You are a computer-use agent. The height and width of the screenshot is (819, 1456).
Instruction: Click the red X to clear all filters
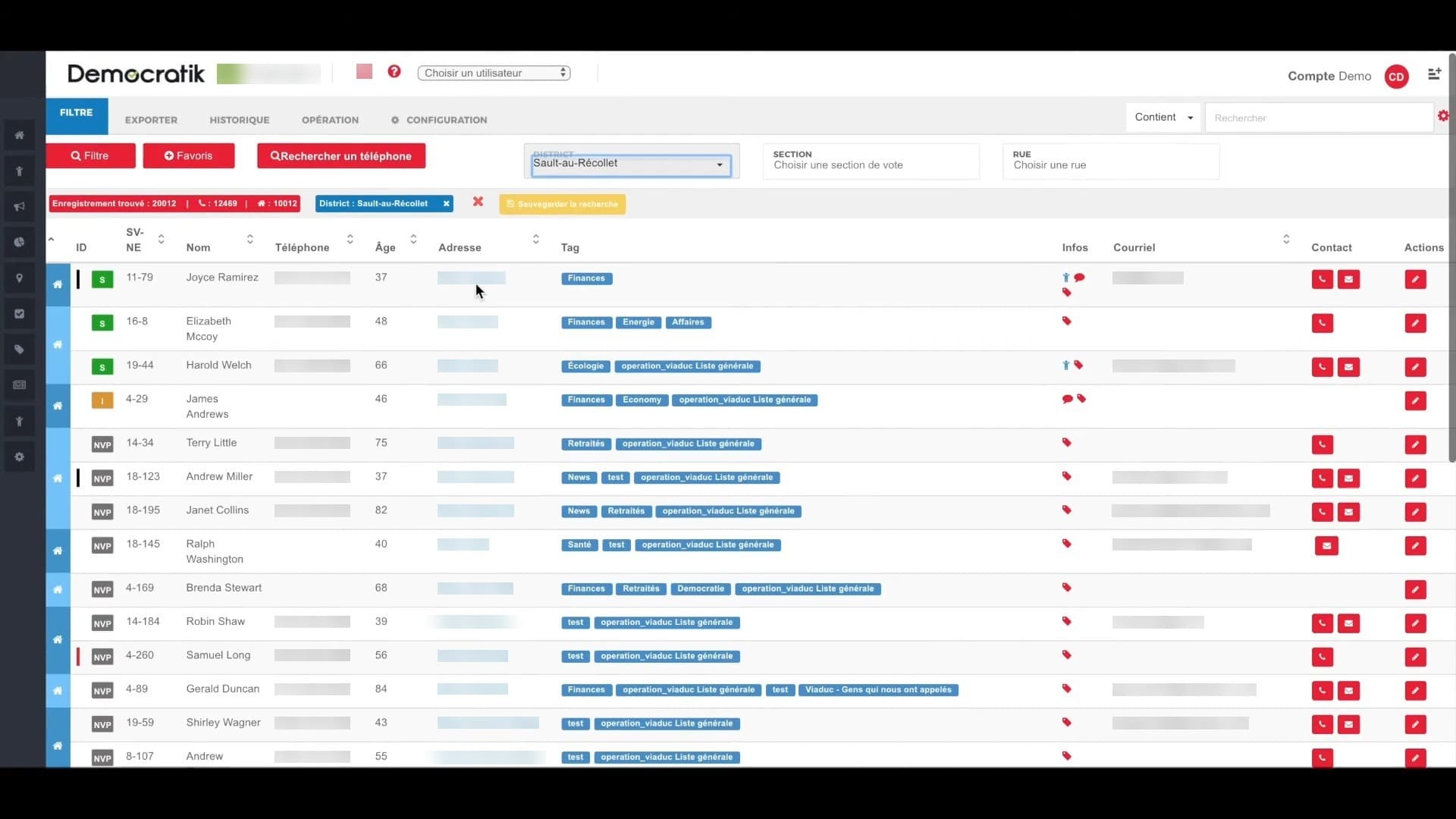pyautogui.click(x=478, y=202)
